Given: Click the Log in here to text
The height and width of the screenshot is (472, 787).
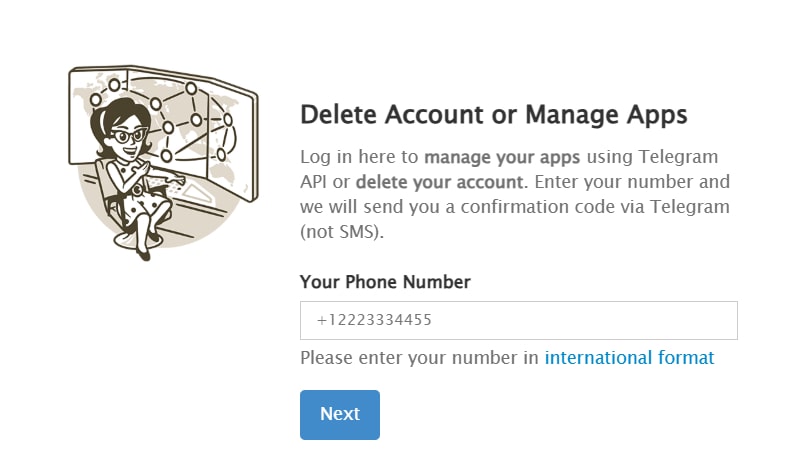Looking at the screenshot, I should coord(359,157).
